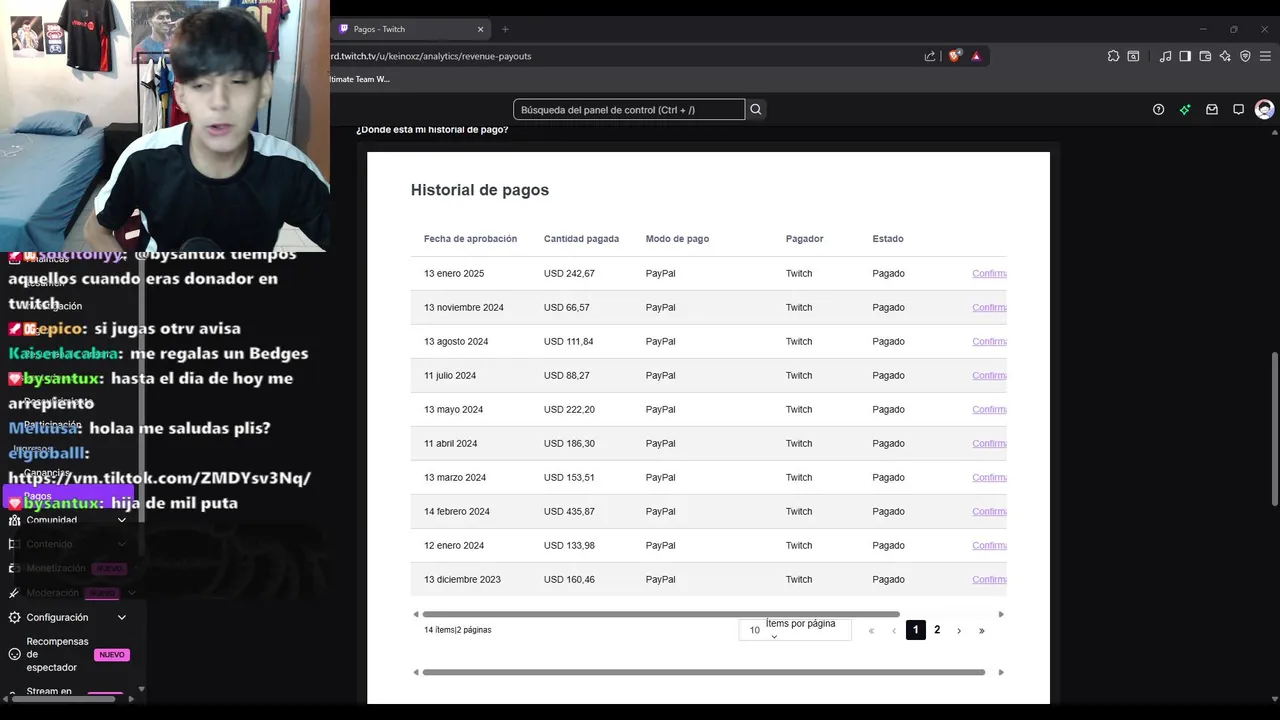Click the table's horizontal scrollbar thumb
This screenshot has height=720, width=1280.
pyautogui.click(x=661, y=614)
